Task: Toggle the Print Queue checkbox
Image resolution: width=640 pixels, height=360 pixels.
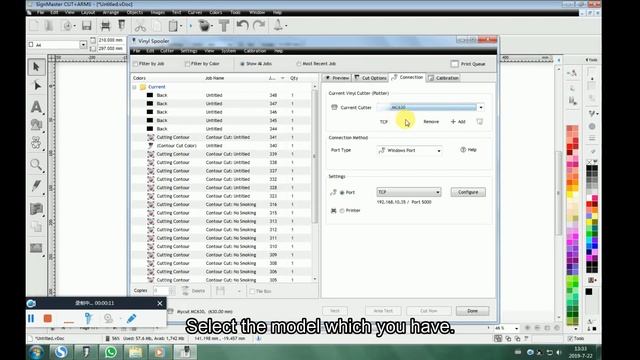Action: [x=455, y=64]
